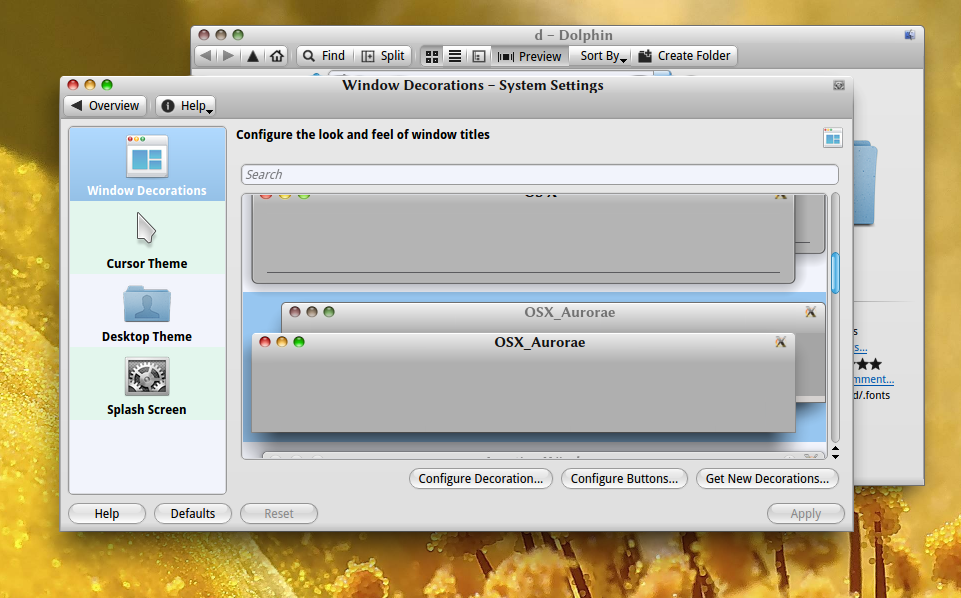
Task: Click the Reset button
Action: pyautogui.click(x=279, y=513)
